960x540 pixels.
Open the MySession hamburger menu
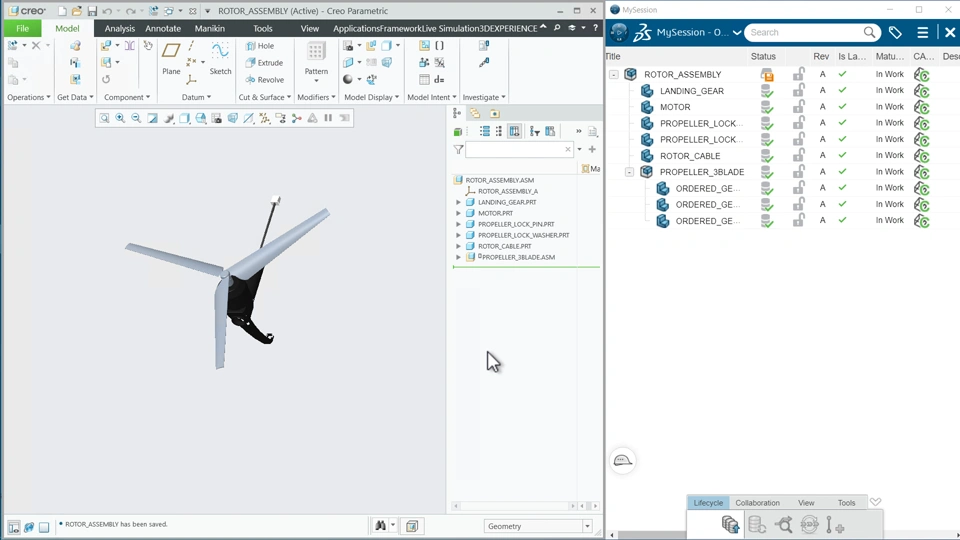[923, 32]
